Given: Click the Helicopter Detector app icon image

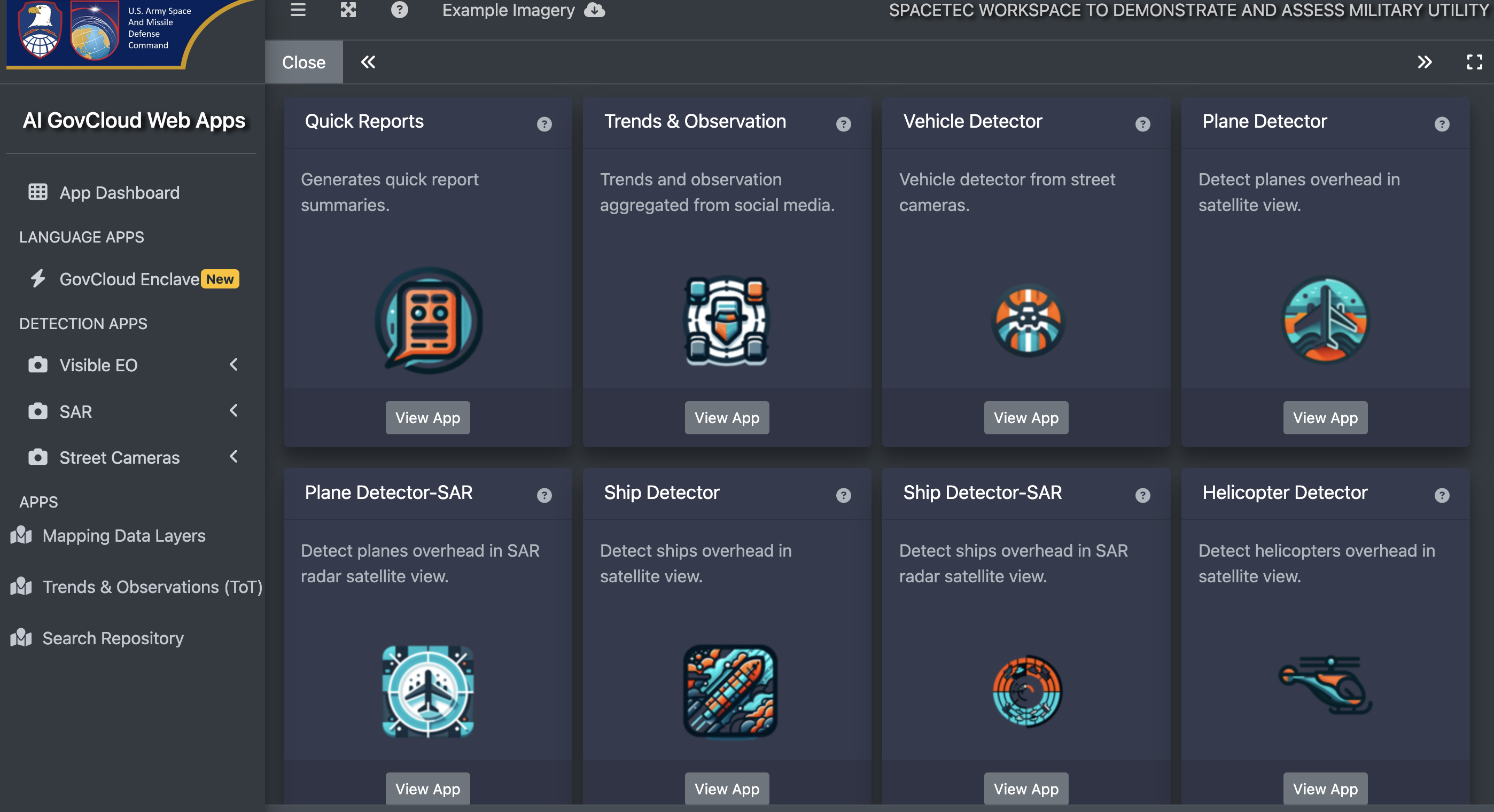Looking at the screenshot, I should [x=1325, y=685].
